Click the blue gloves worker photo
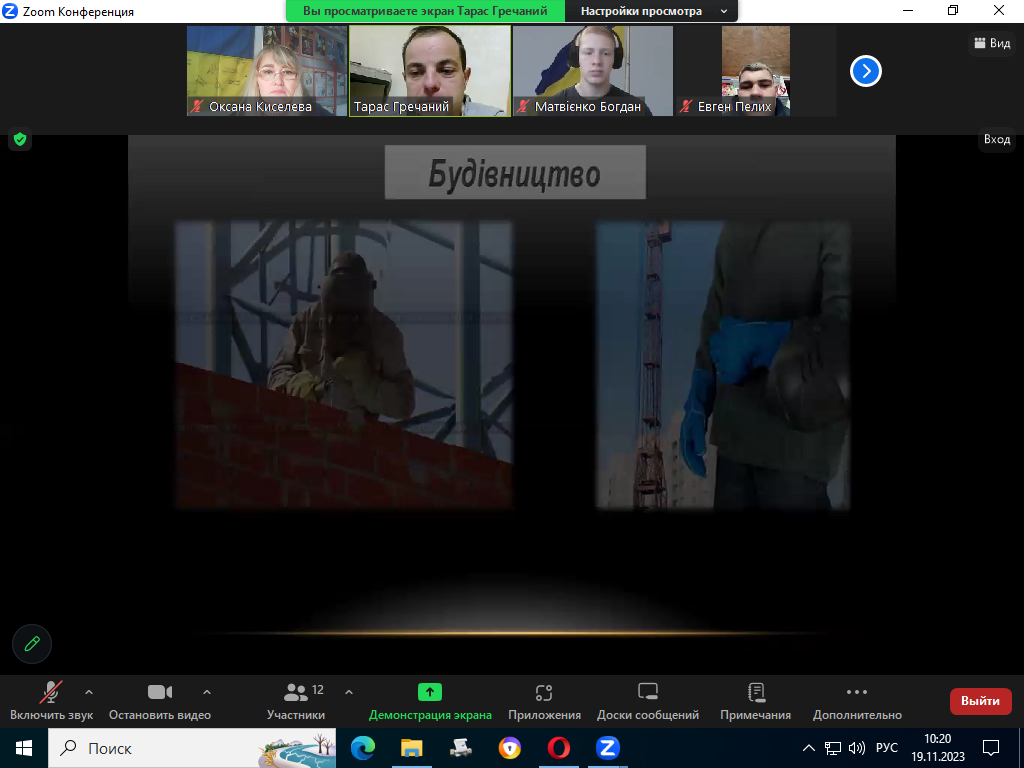Screen dimensions: 1024x768 click(723, 364)
